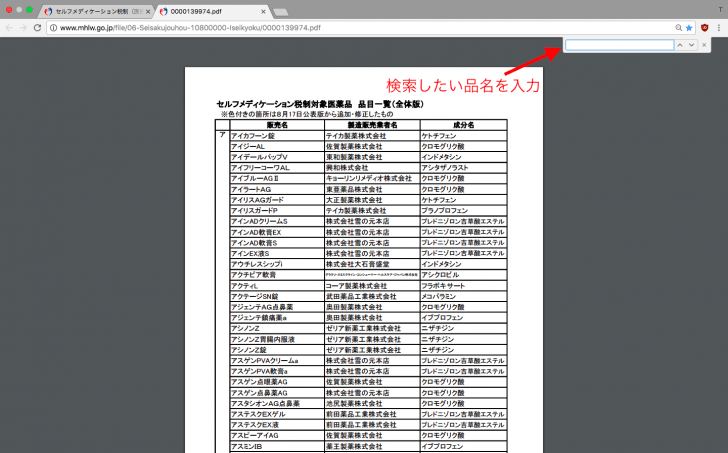Click ingredient アシクロビル

tap(440, 275)
